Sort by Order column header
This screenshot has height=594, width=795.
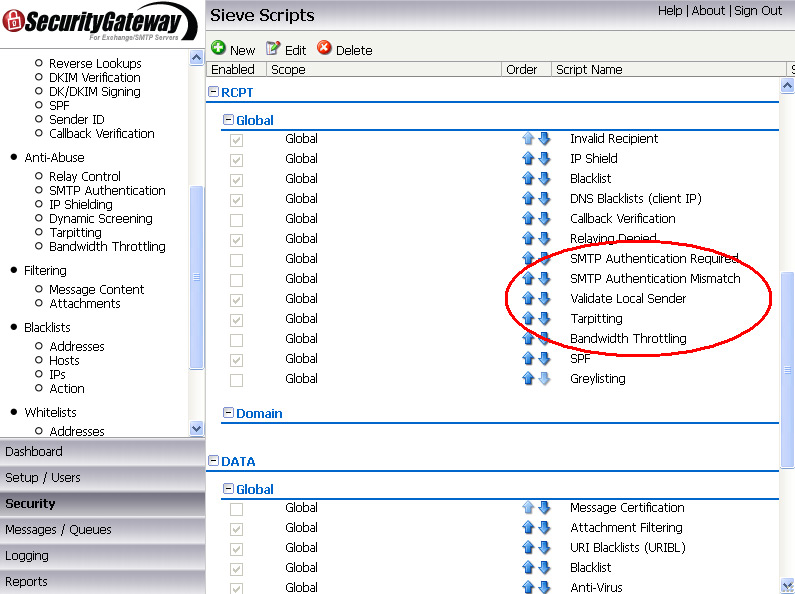pos(526,69)
